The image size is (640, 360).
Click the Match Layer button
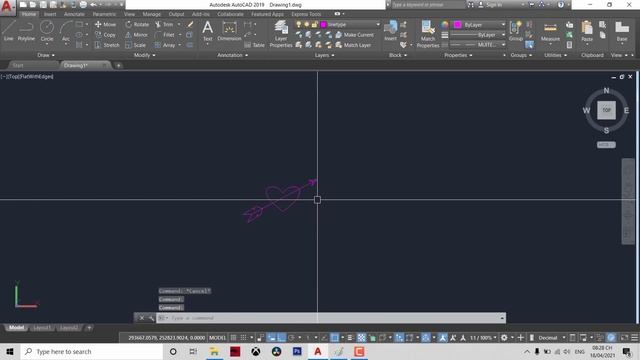tap(353, 45)
